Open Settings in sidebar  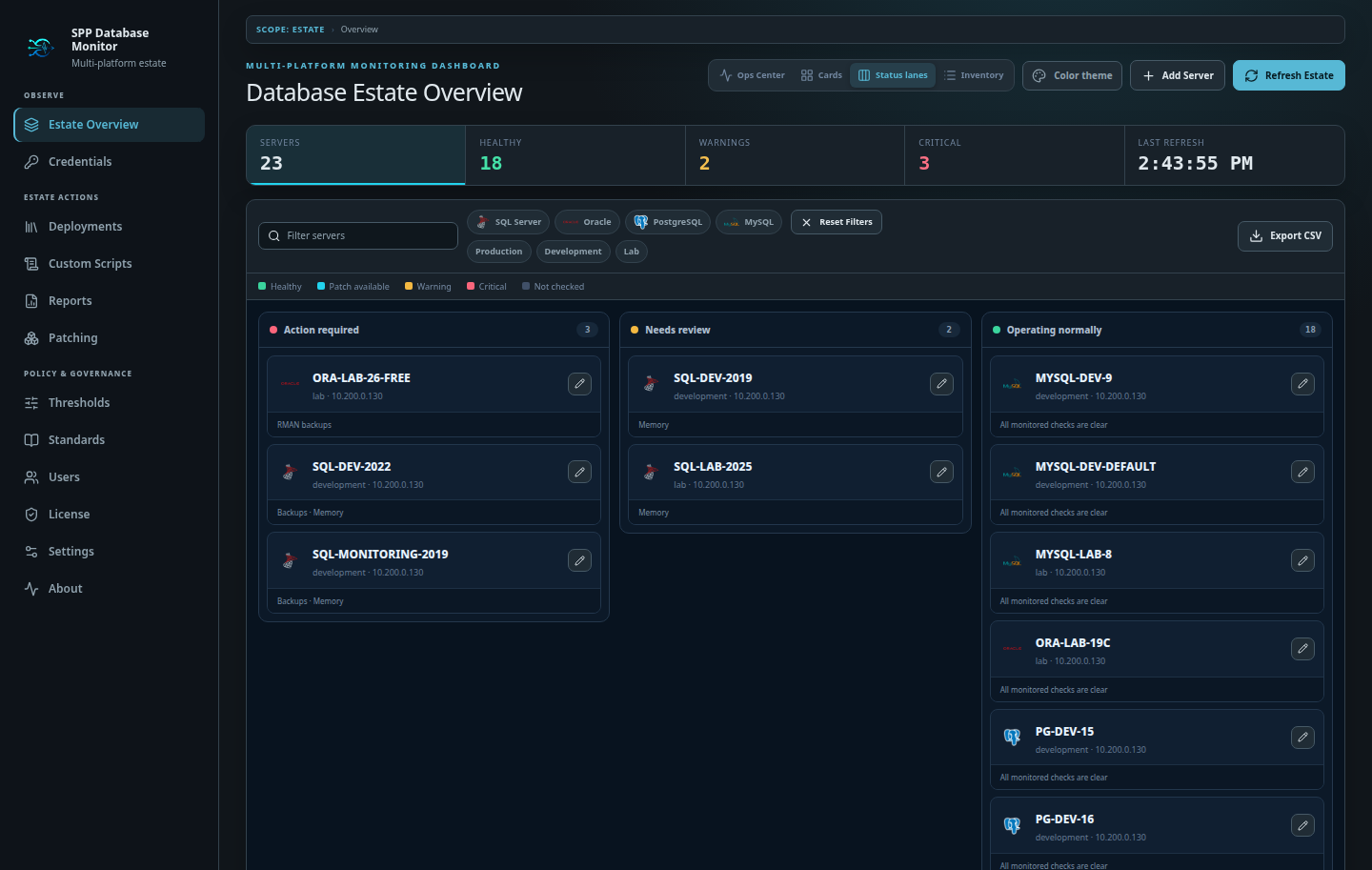point(110,552)
